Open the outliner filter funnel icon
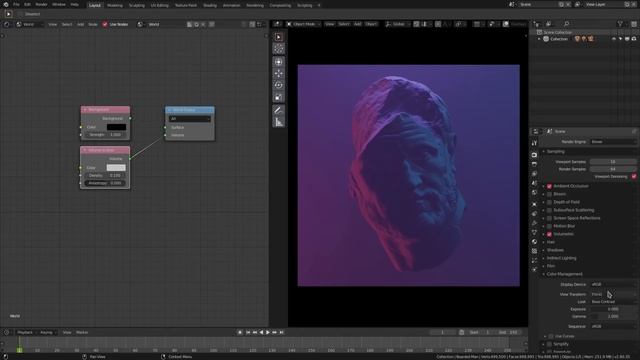The height and width of the screenshot is (360, 640). click(620, 24)
